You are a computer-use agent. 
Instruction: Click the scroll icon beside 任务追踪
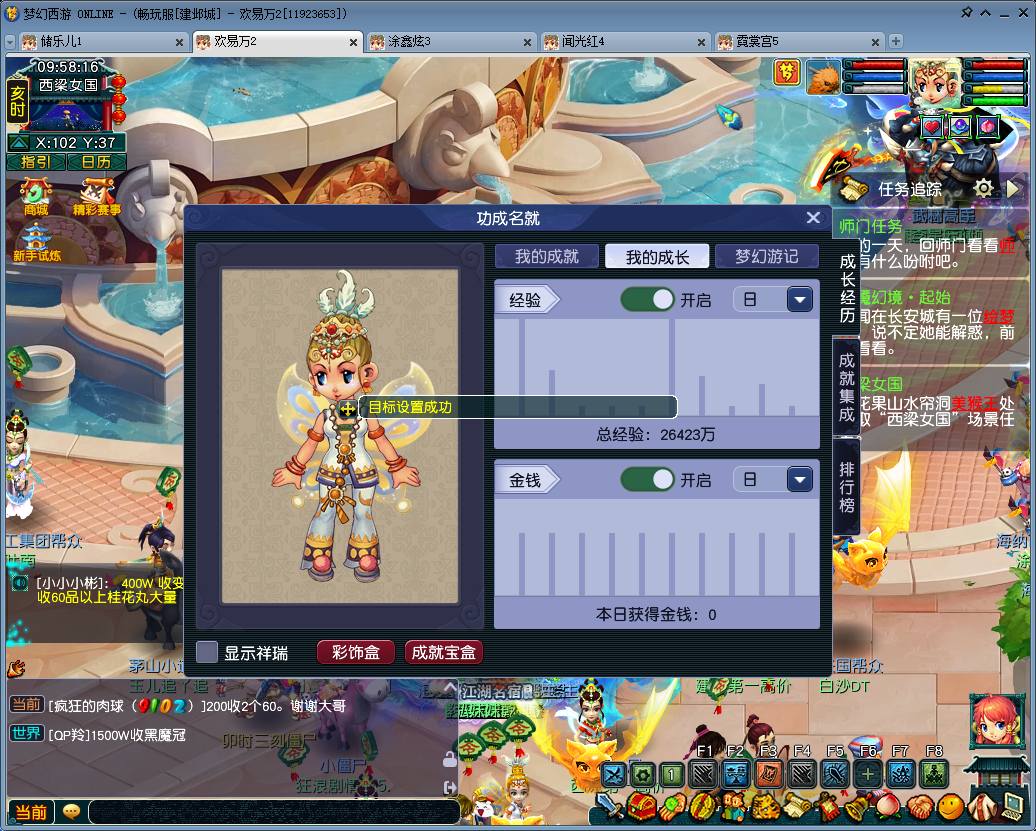tap(853, 190)
